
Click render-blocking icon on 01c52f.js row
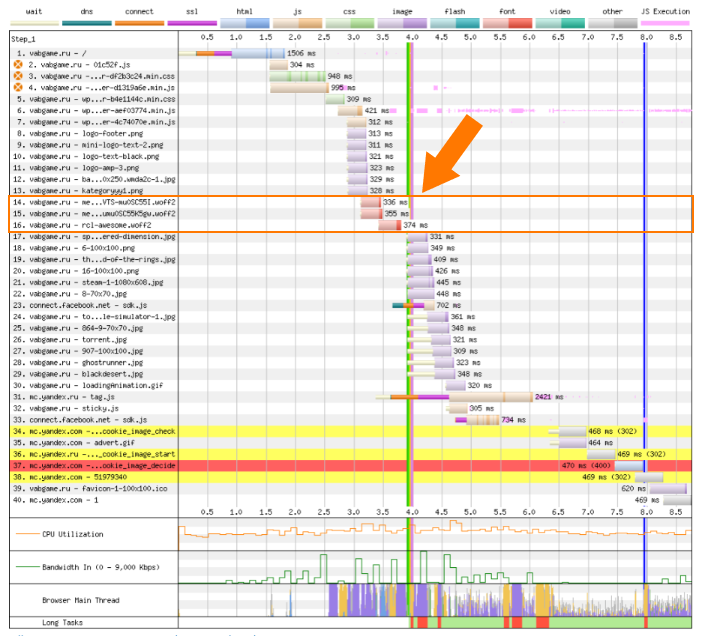pos(19,64)
